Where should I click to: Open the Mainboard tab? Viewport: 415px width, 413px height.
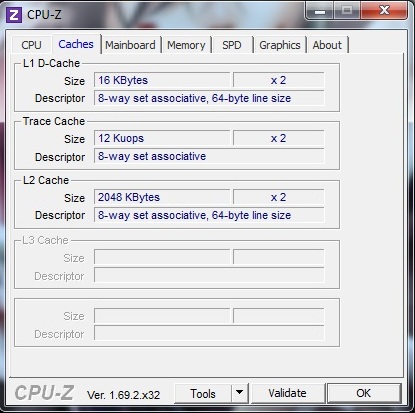click(130, 45)
